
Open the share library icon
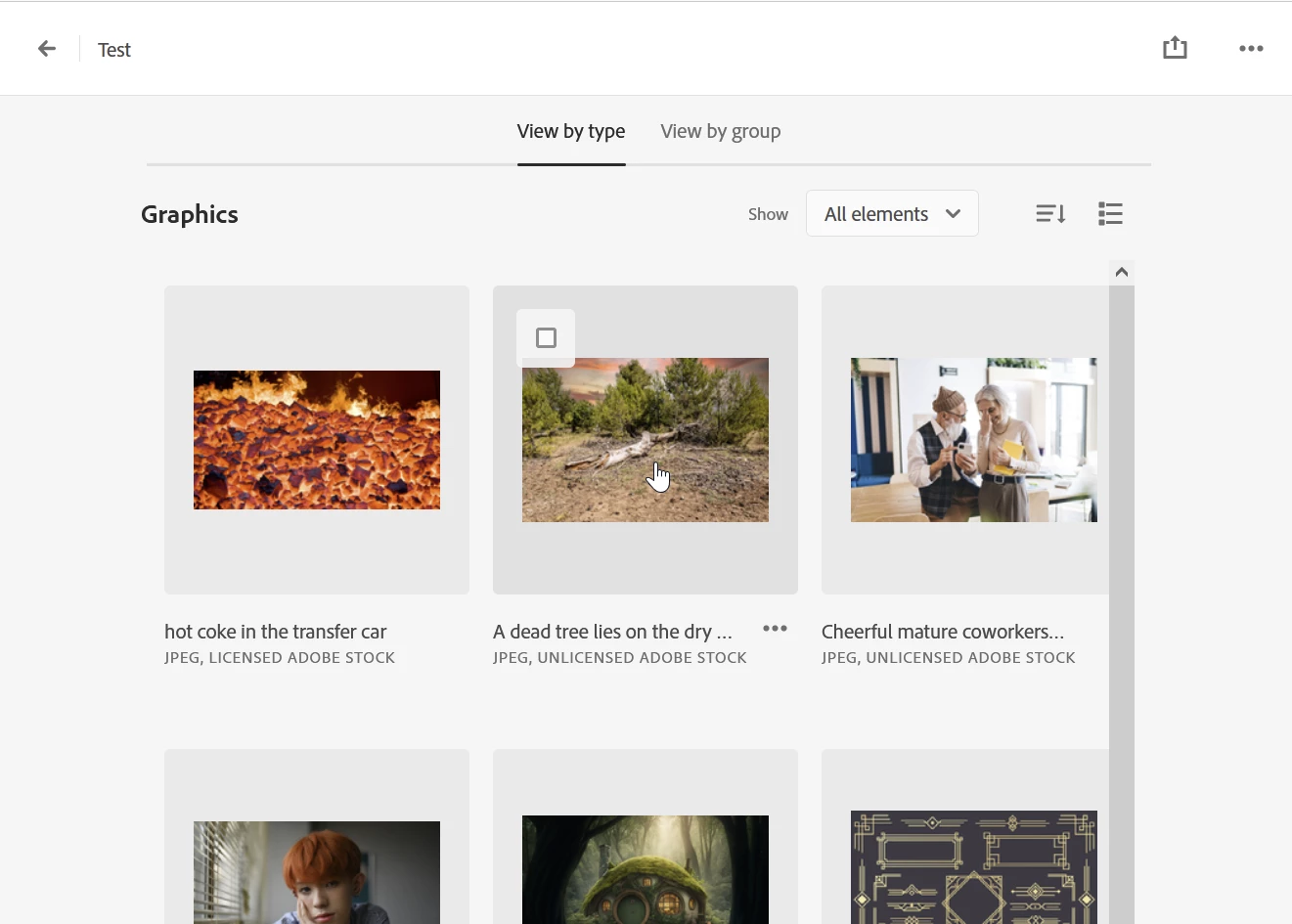1175,48
